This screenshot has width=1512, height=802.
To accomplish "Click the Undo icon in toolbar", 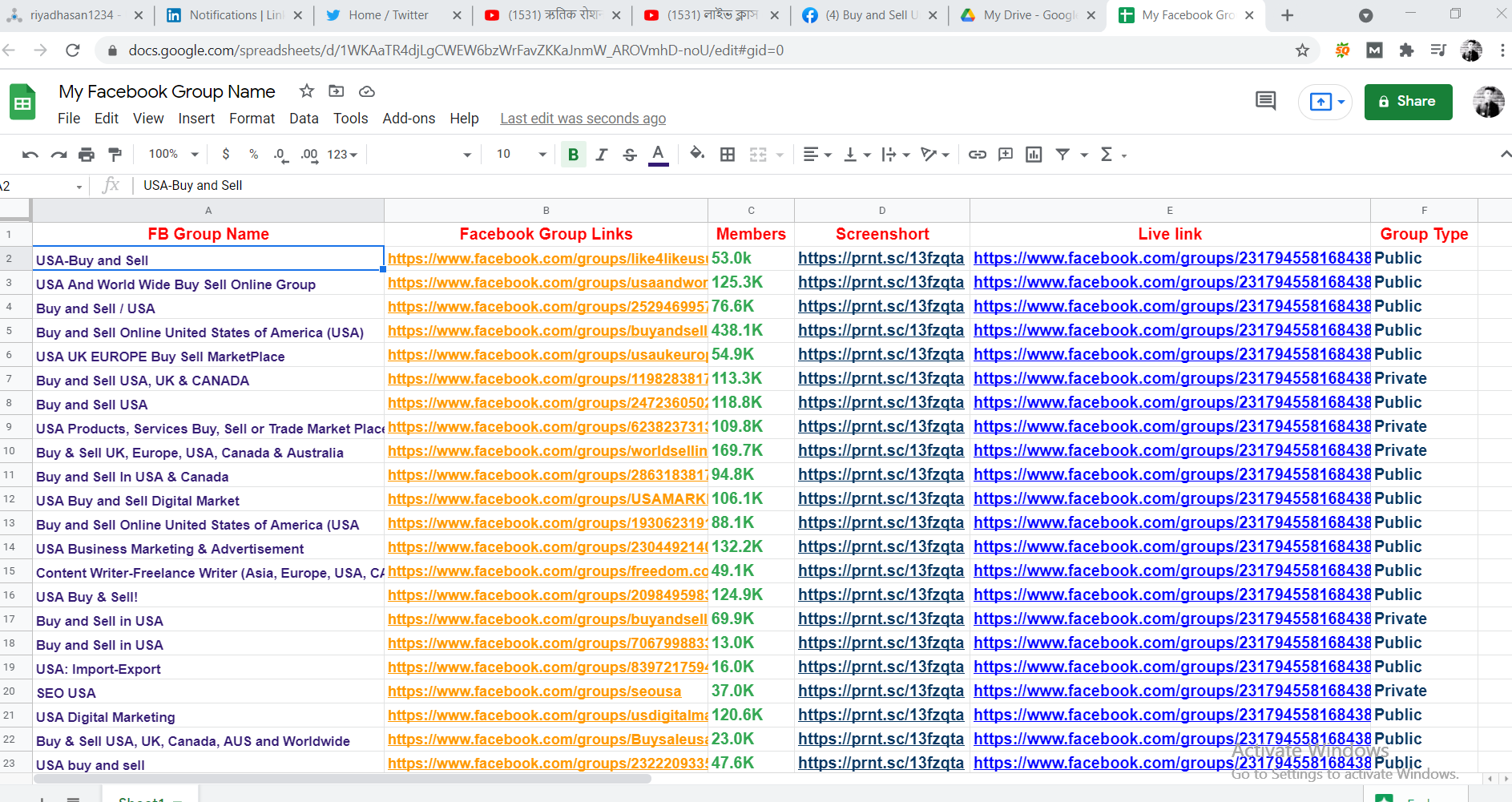I will (x=30, y=155).
